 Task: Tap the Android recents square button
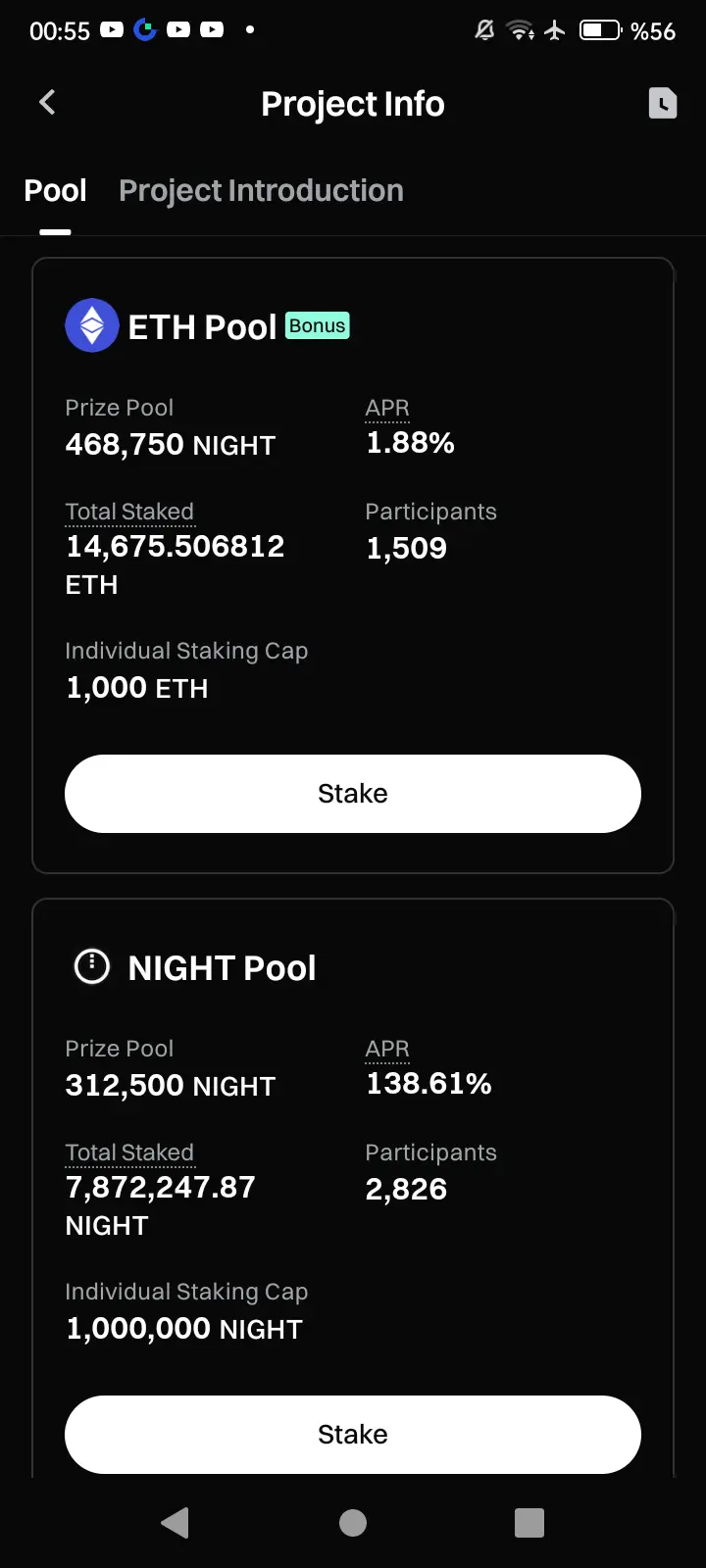(529, 1522)
